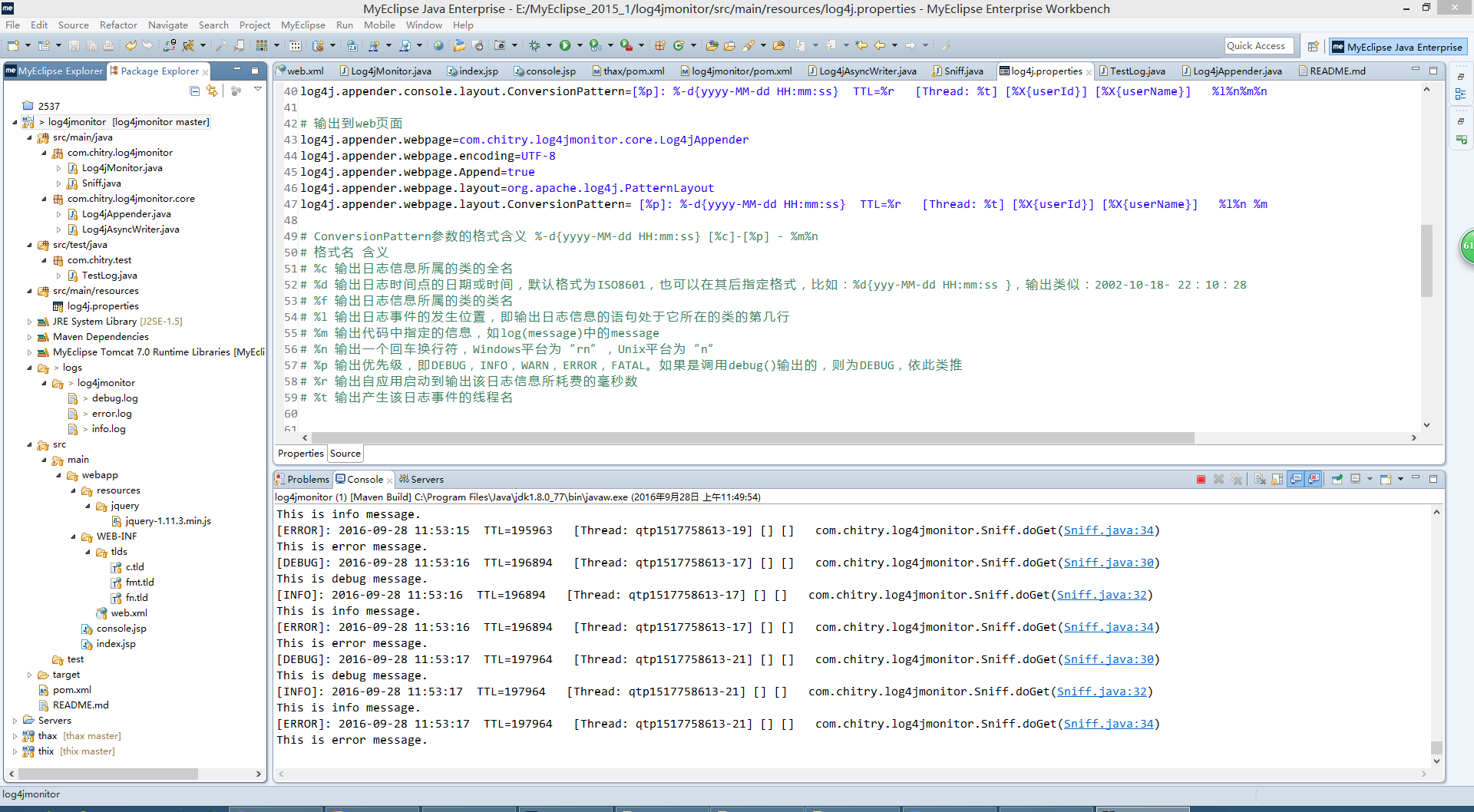
Task: Click the Last Edit Location icon
Action: pyautogui.click(x=861, y=46)
